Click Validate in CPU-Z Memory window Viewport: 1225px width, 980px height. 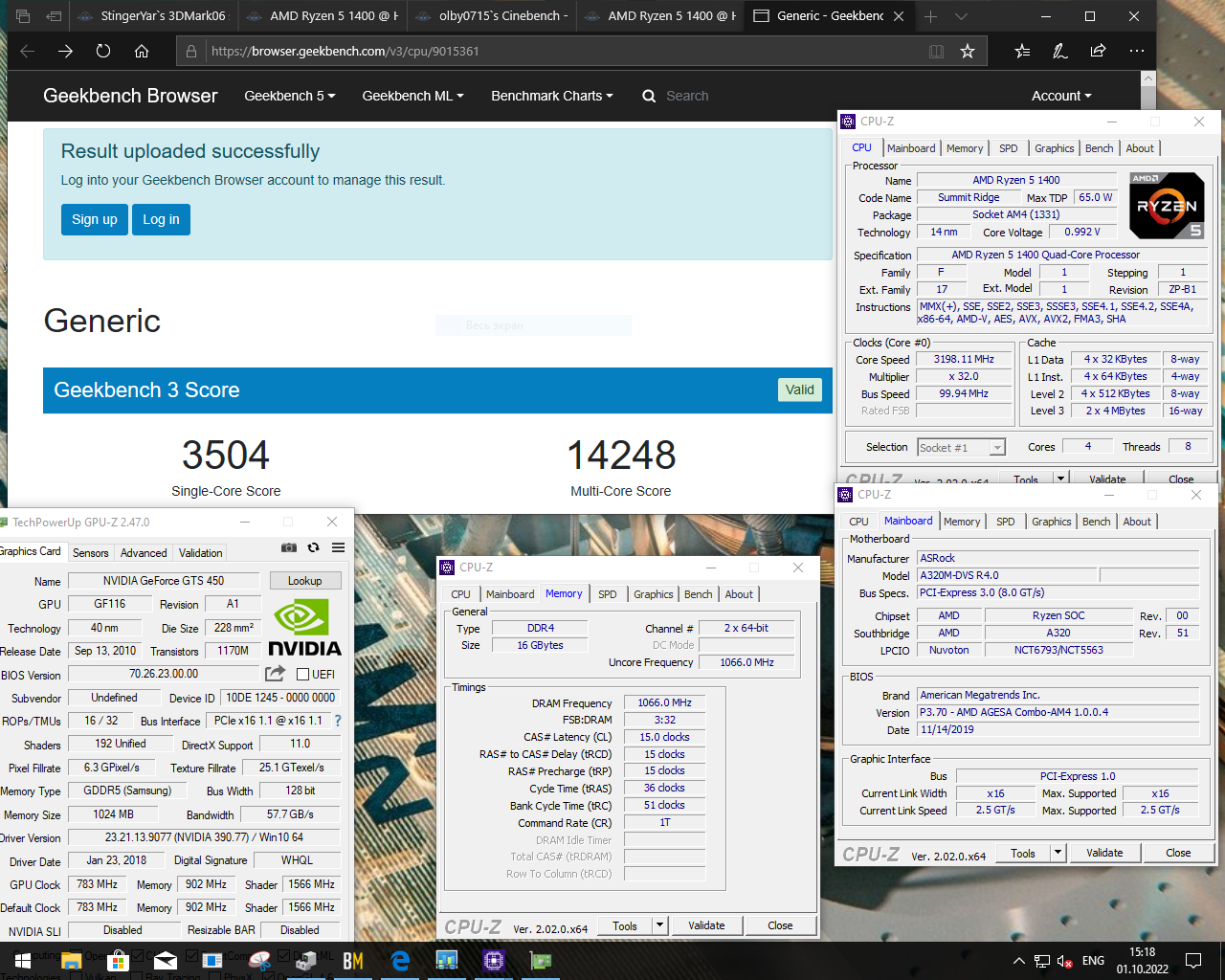(706, 925)
